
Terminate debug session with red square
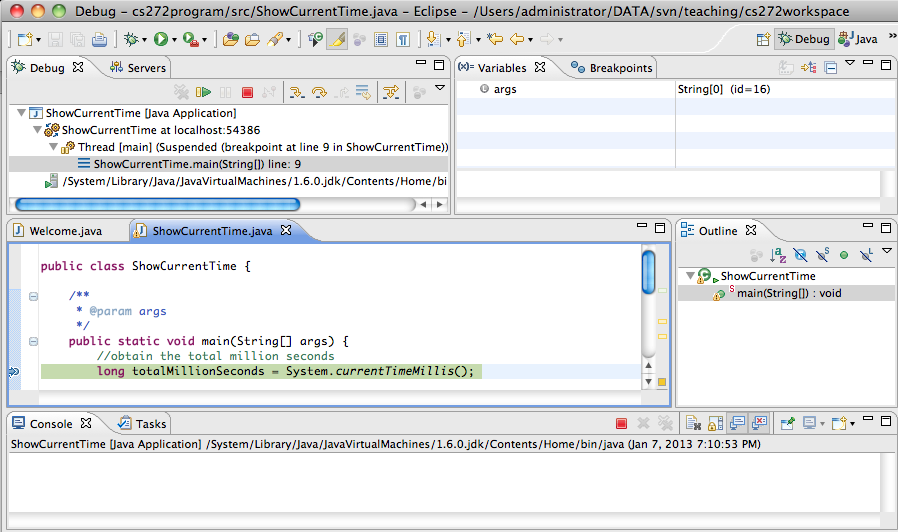247,92
